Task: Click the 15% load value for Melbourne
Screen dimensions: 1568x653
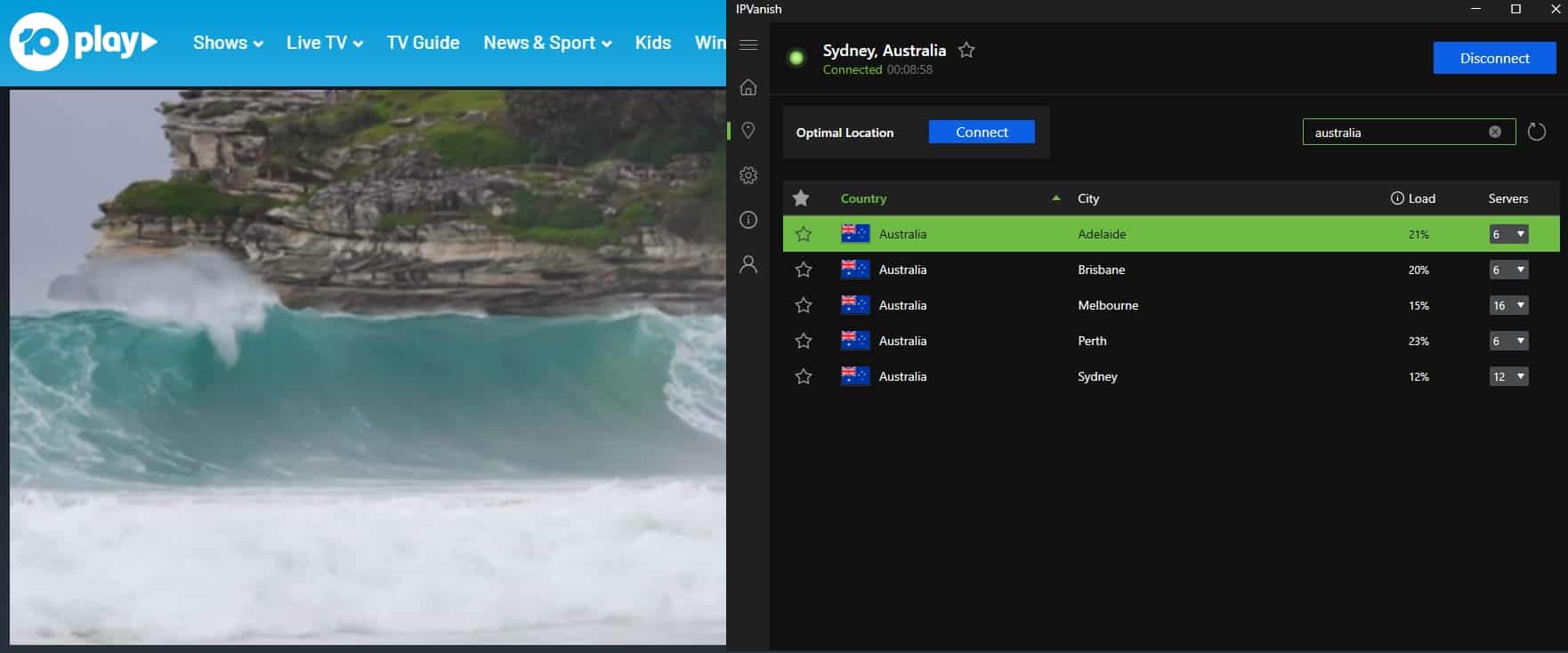Action: [1418, 305]
